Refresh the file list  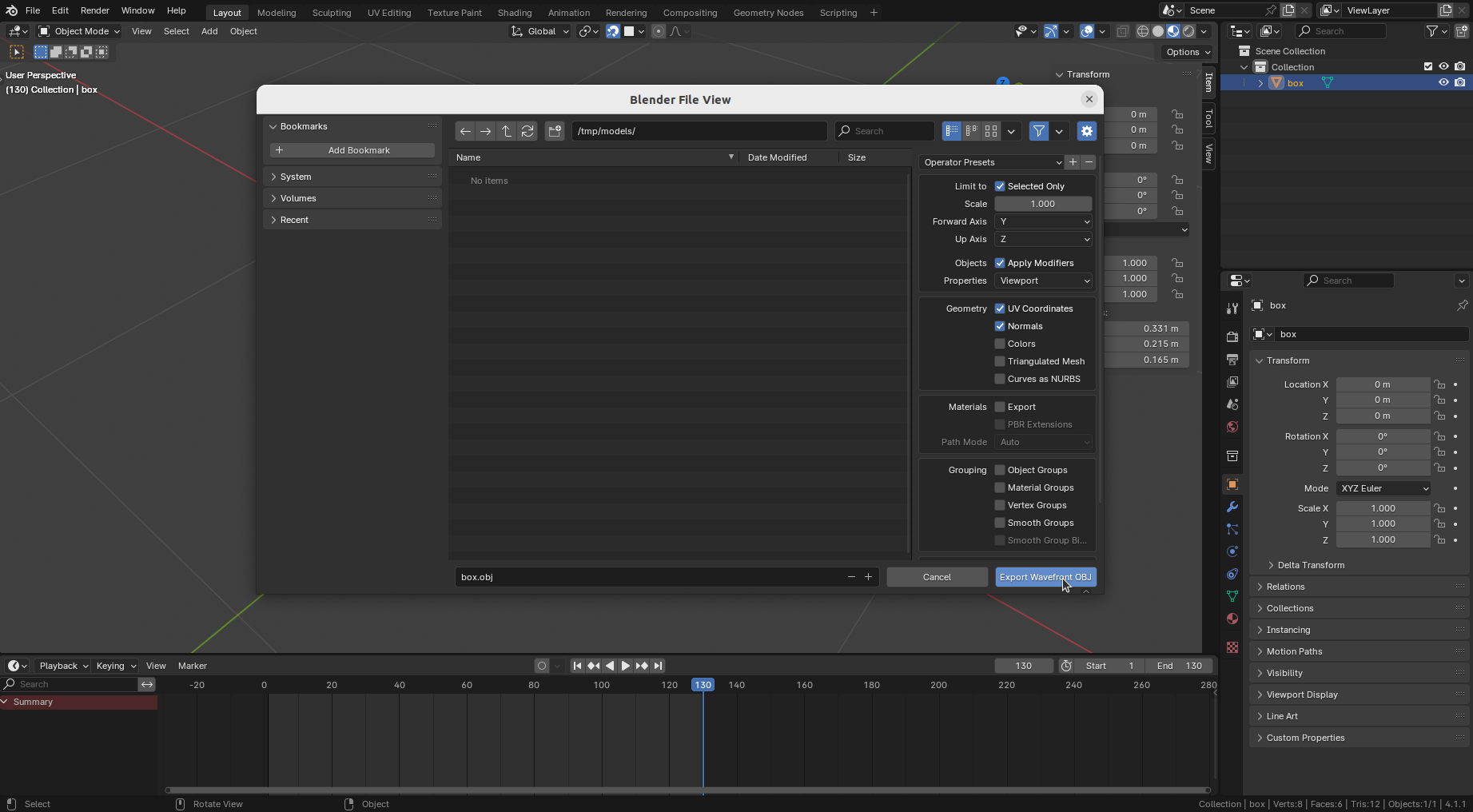pos(527,131)
